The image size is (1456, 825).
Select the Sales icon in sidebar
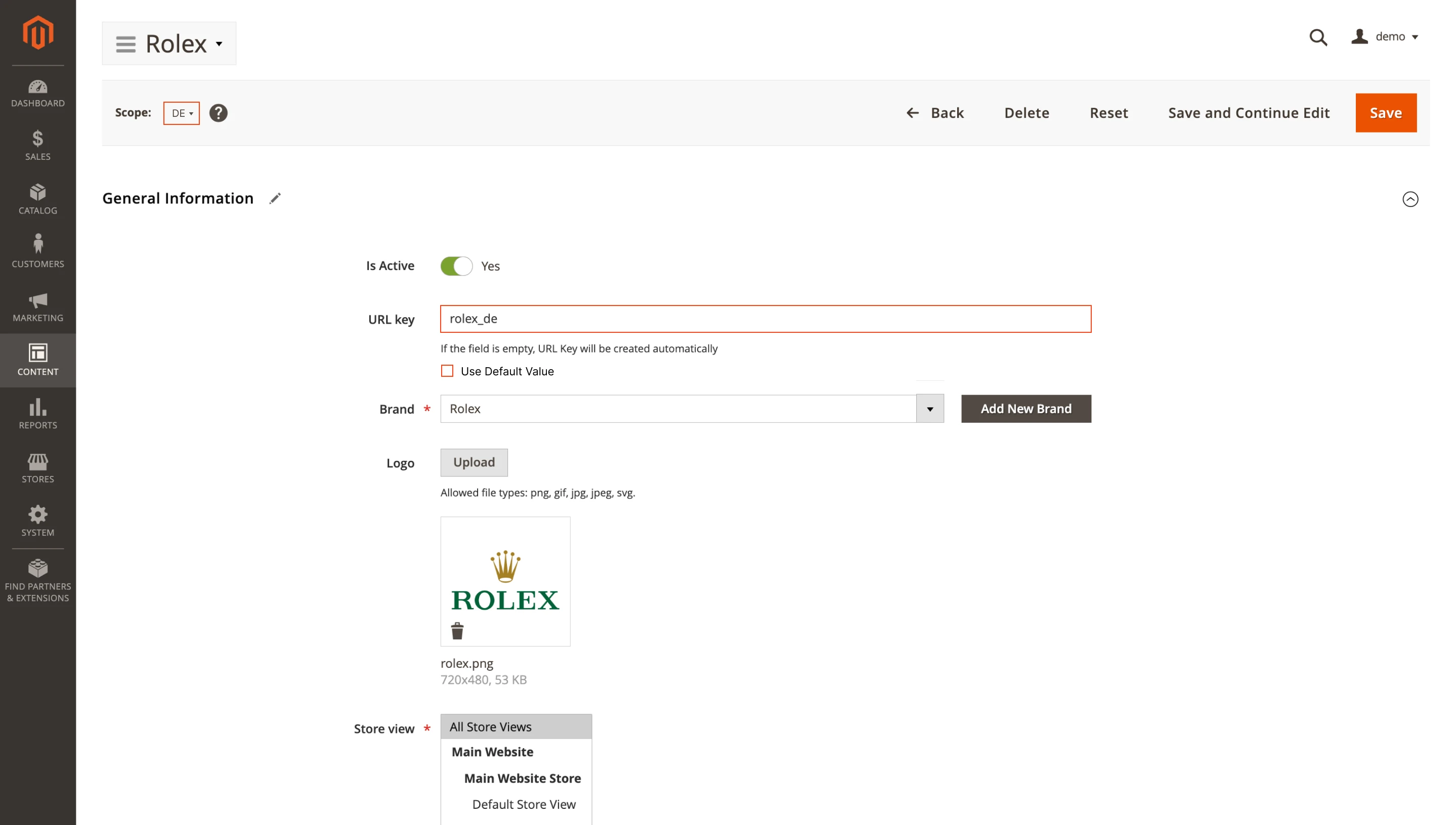tap(37, 145)
